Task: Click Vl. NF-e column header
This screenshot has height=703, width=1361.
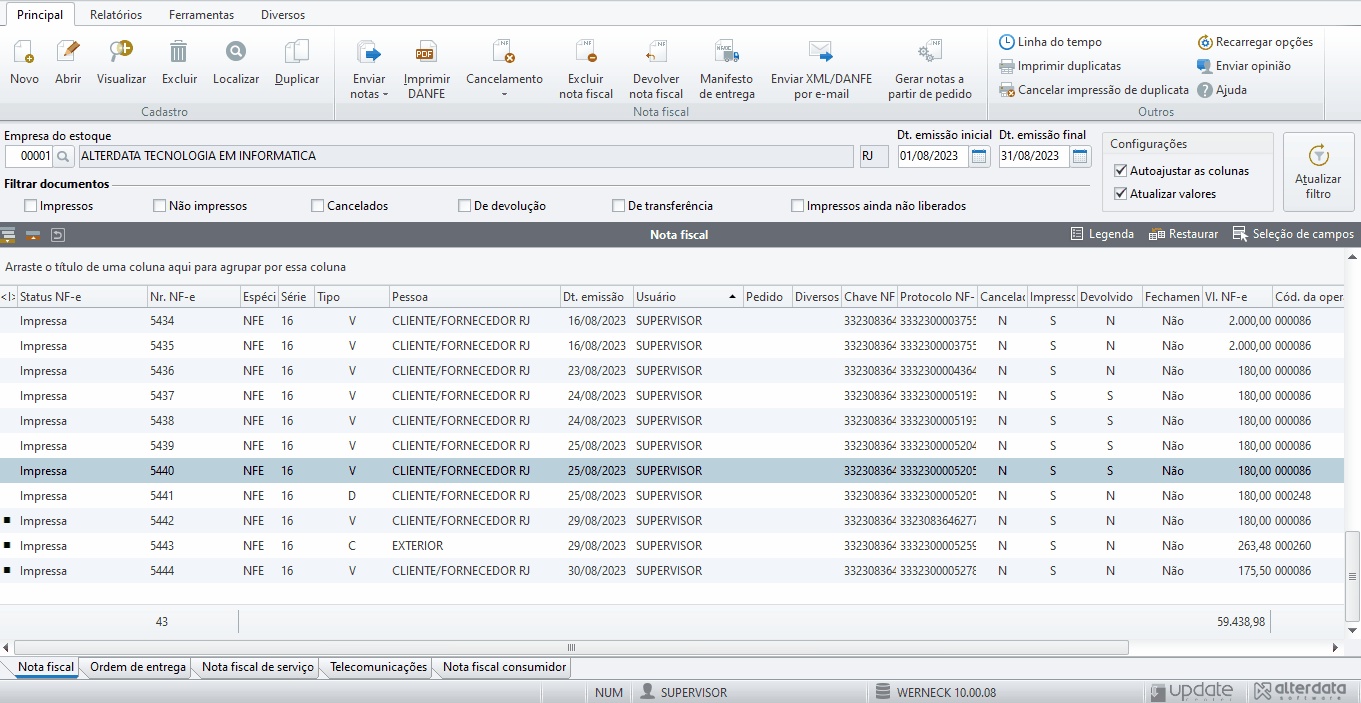Action: [x=1236, y=297]
